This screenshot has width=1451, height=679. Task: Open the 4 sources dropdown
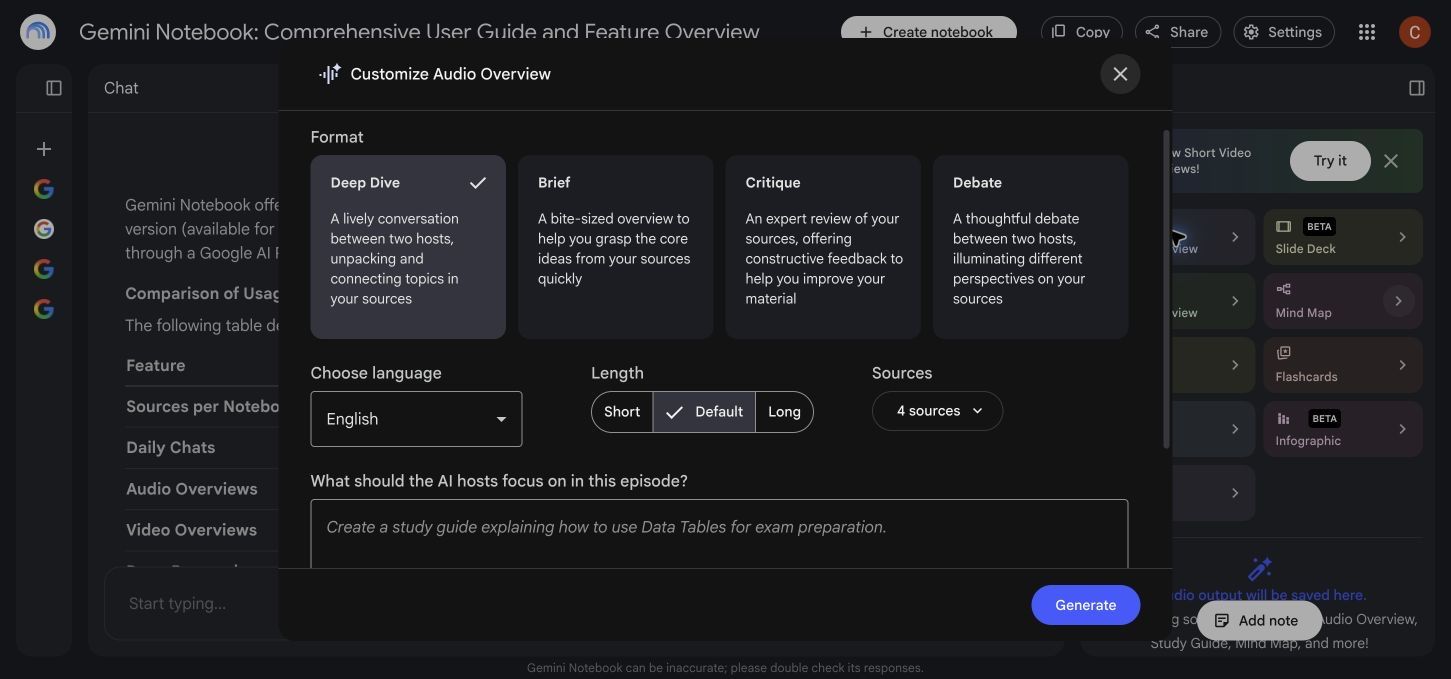pyautogui.click(x=937, y=411)
